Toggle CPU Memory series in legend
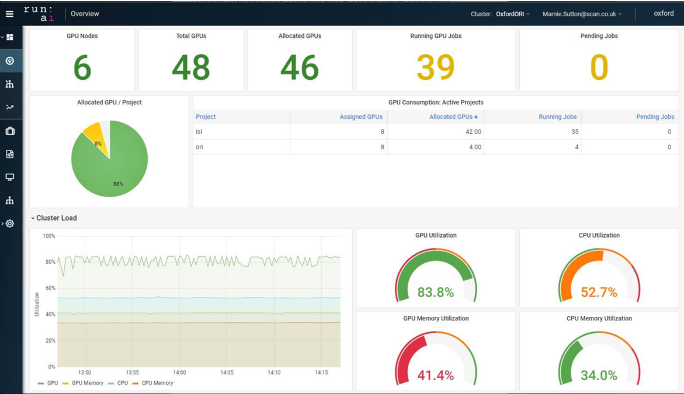 [x=153, y=383]
